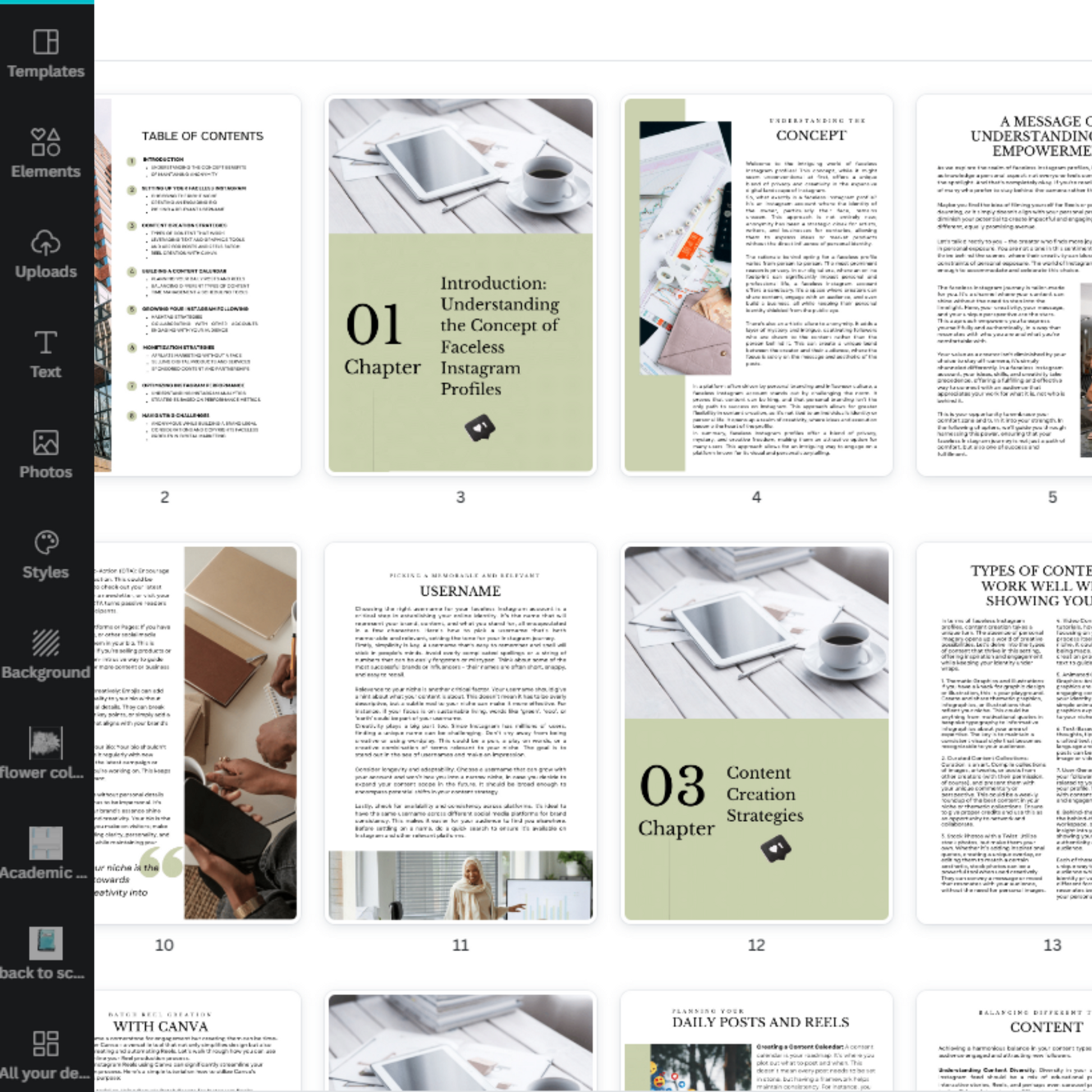Select page 11 Username thumbnail

coord(461,733)
